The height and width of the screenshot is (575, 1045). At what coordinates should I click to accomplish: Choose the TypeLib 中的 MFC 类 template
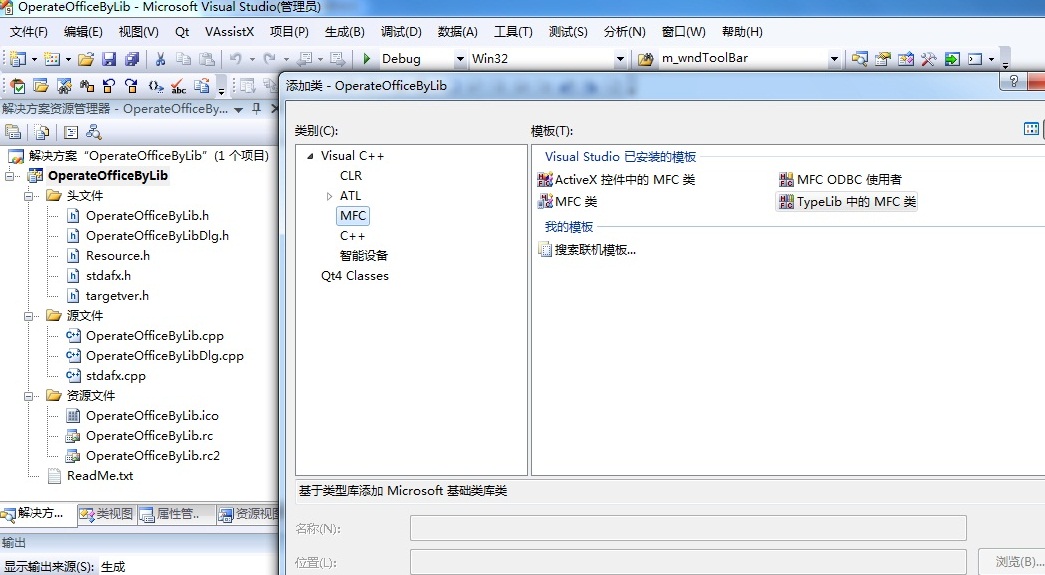pyautogui.click(x=848, y=202)
